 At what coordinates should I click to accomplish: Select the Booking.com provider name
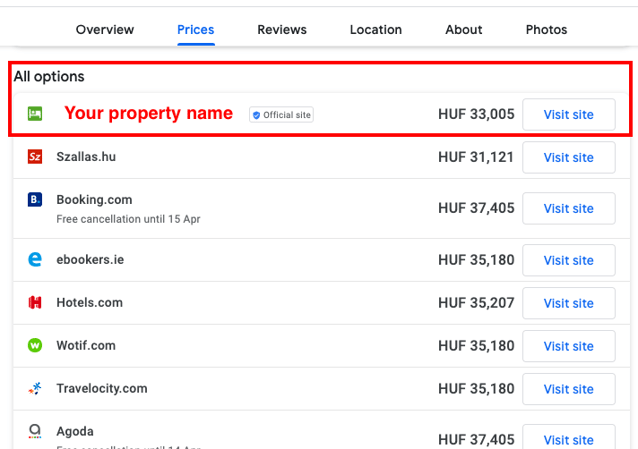pos(94,200)
